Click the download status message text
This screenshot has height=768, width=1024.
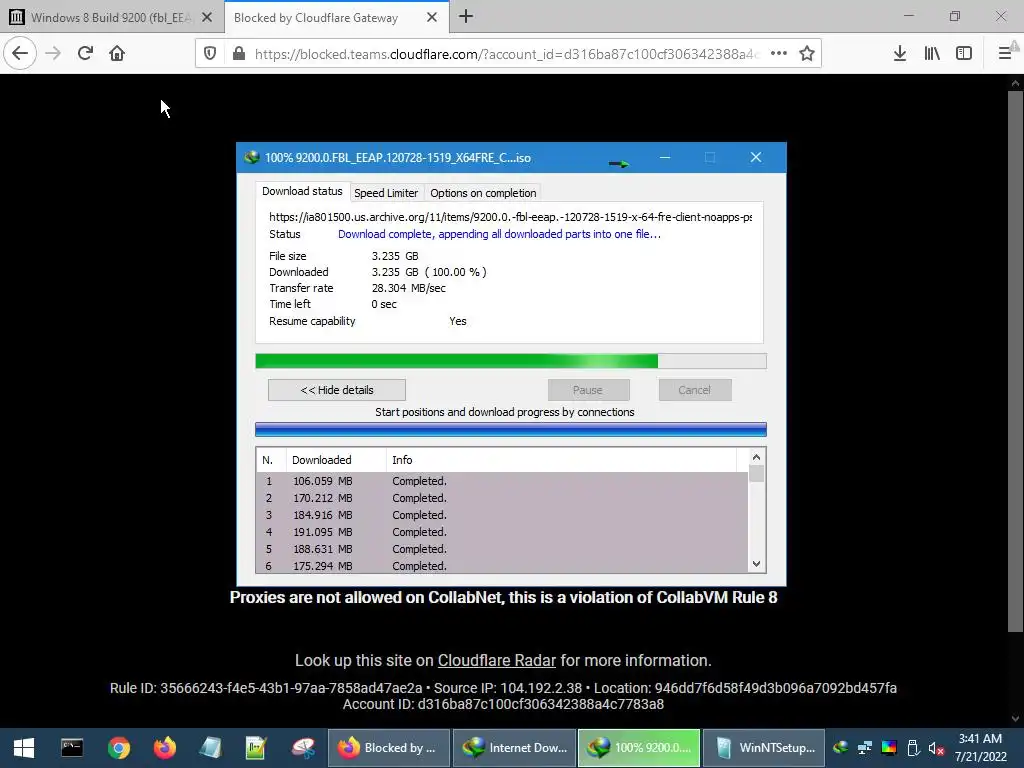(499, 234)
